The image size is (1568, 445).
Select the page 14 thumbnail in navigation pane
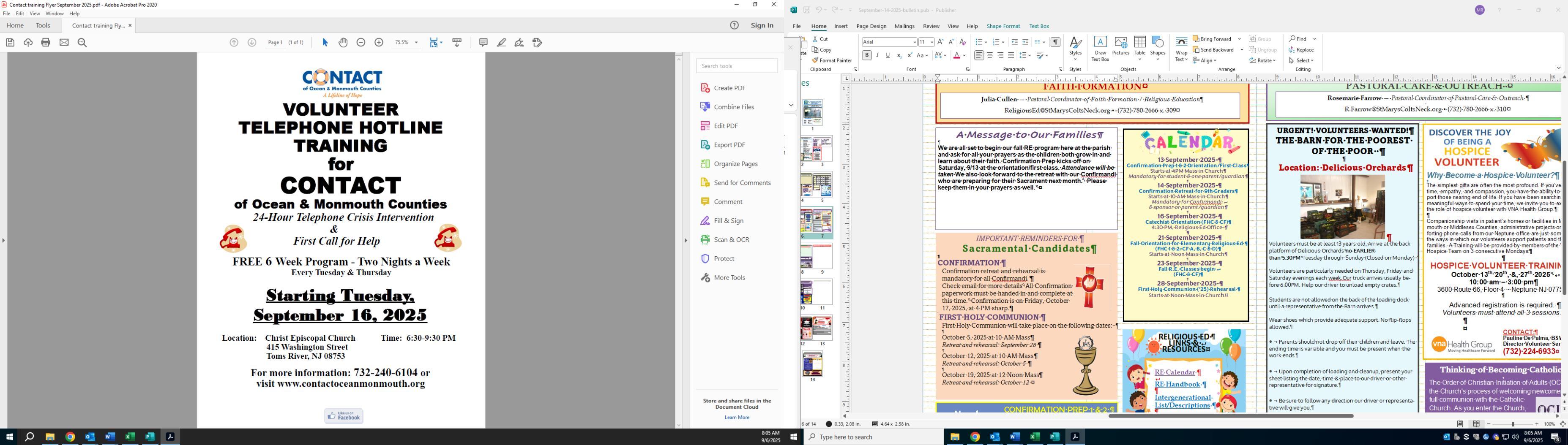tap(813, 364)
